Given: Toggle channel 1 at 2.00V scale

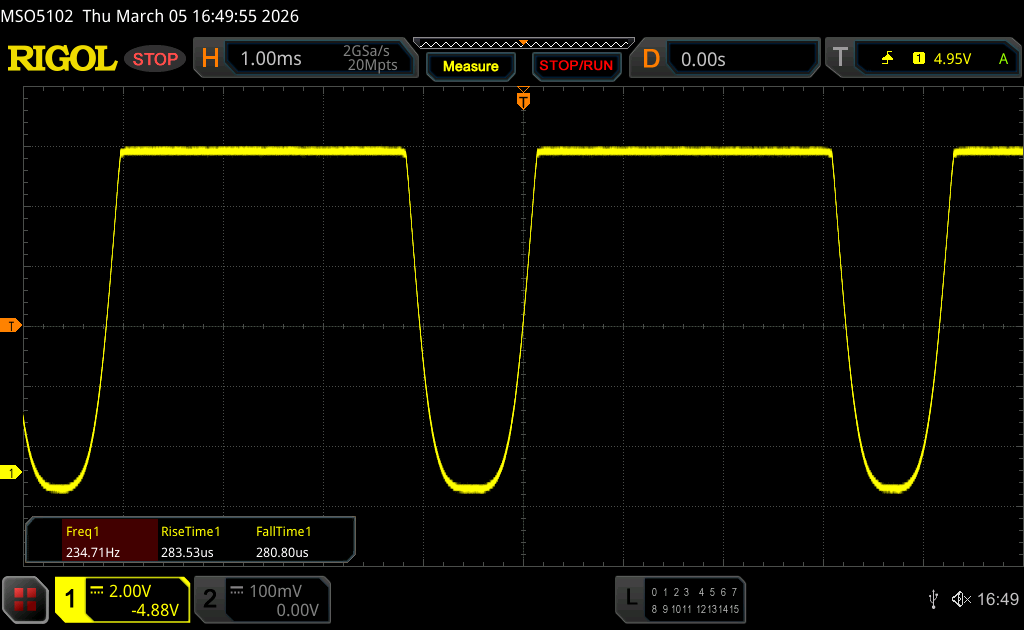Looking at the screenshot, I should pos(122,599).
